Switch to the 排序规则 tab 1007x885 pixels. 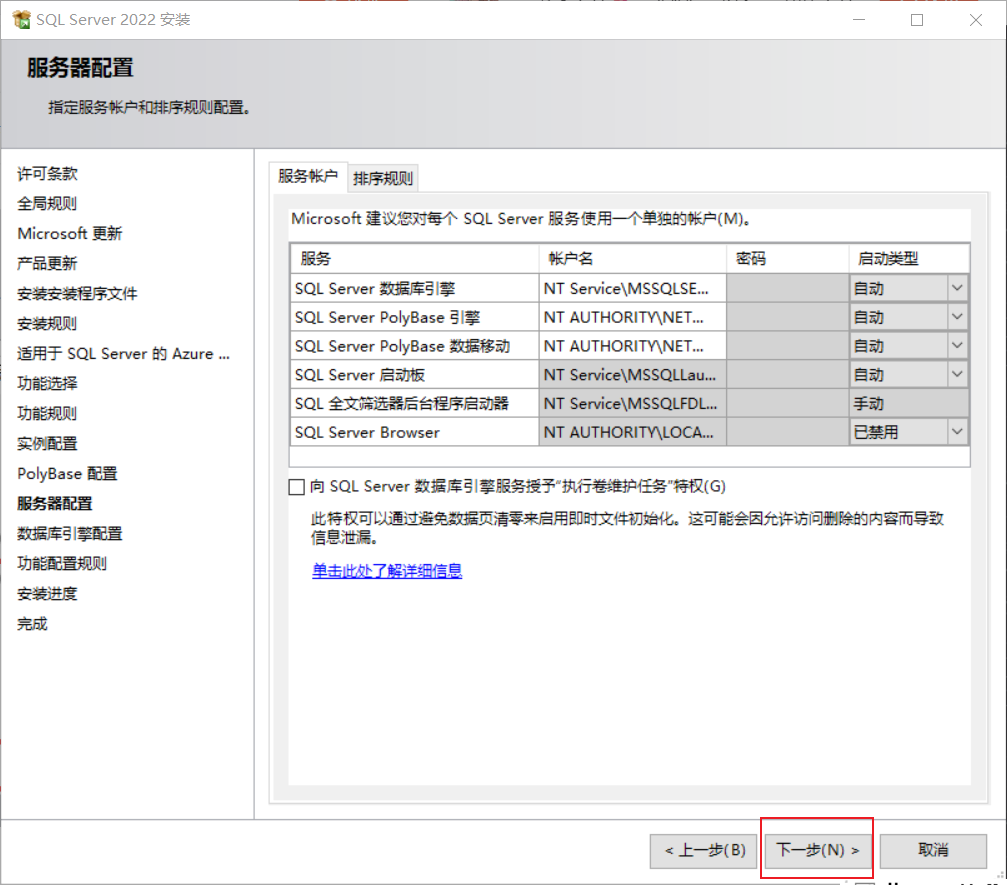click(x=383, y=178)
